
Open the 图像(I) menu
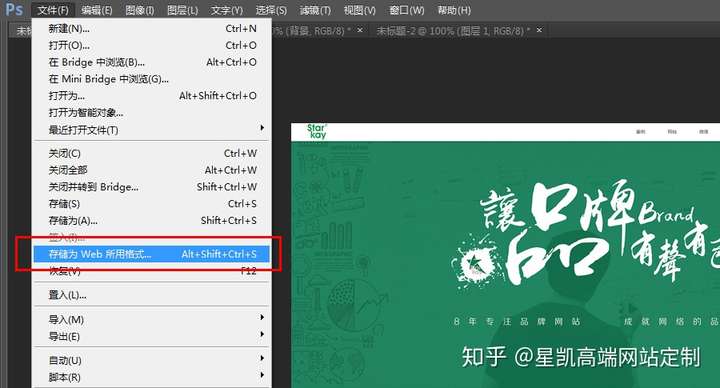[140, 10]
